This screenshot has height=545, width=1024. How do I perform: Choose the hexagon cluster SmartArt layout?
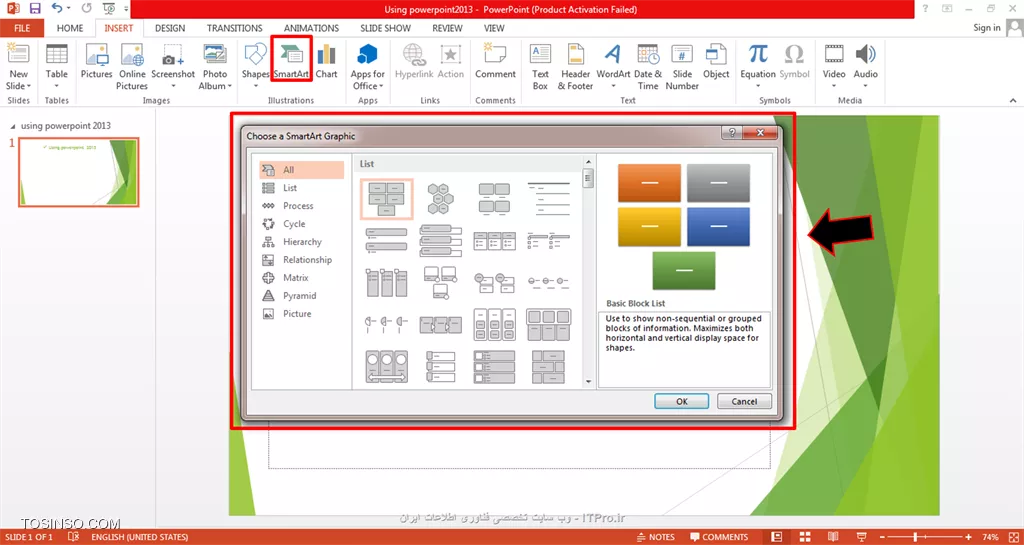441,198
